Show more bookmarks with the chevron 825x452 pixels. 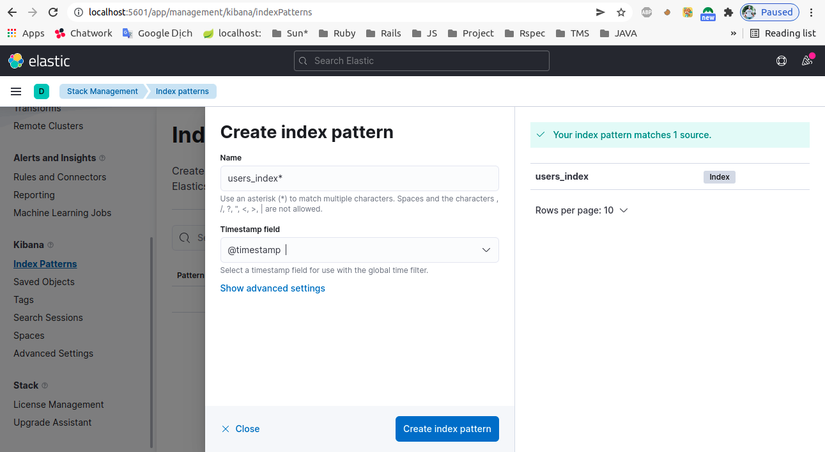coord(735,33)
